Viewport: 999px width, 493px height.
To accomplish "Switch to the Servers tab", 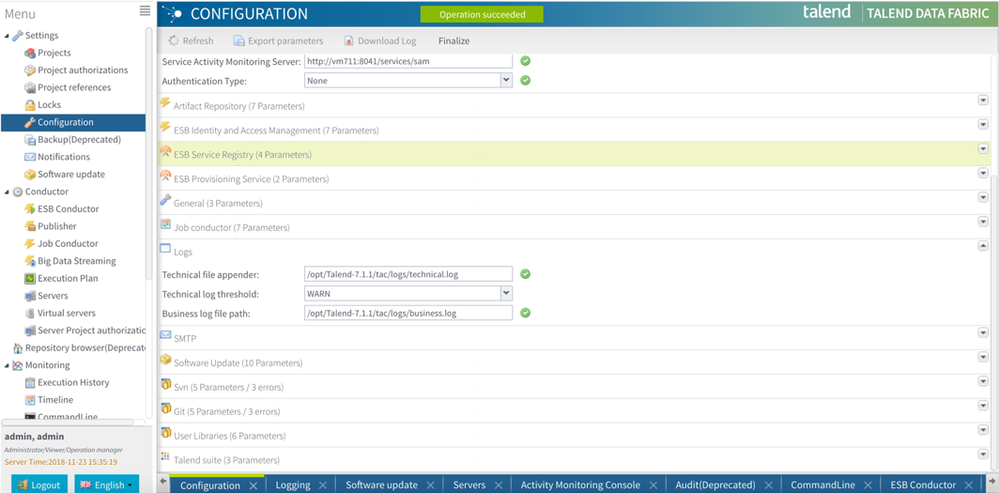I will pyautogui.click(x=470, y=485).
